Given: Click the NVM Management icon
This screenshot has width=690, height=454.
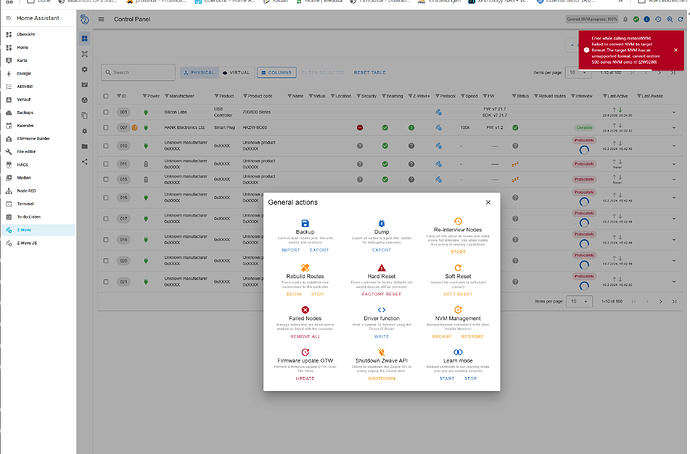Looking at the screenshot, I should 458,310.
